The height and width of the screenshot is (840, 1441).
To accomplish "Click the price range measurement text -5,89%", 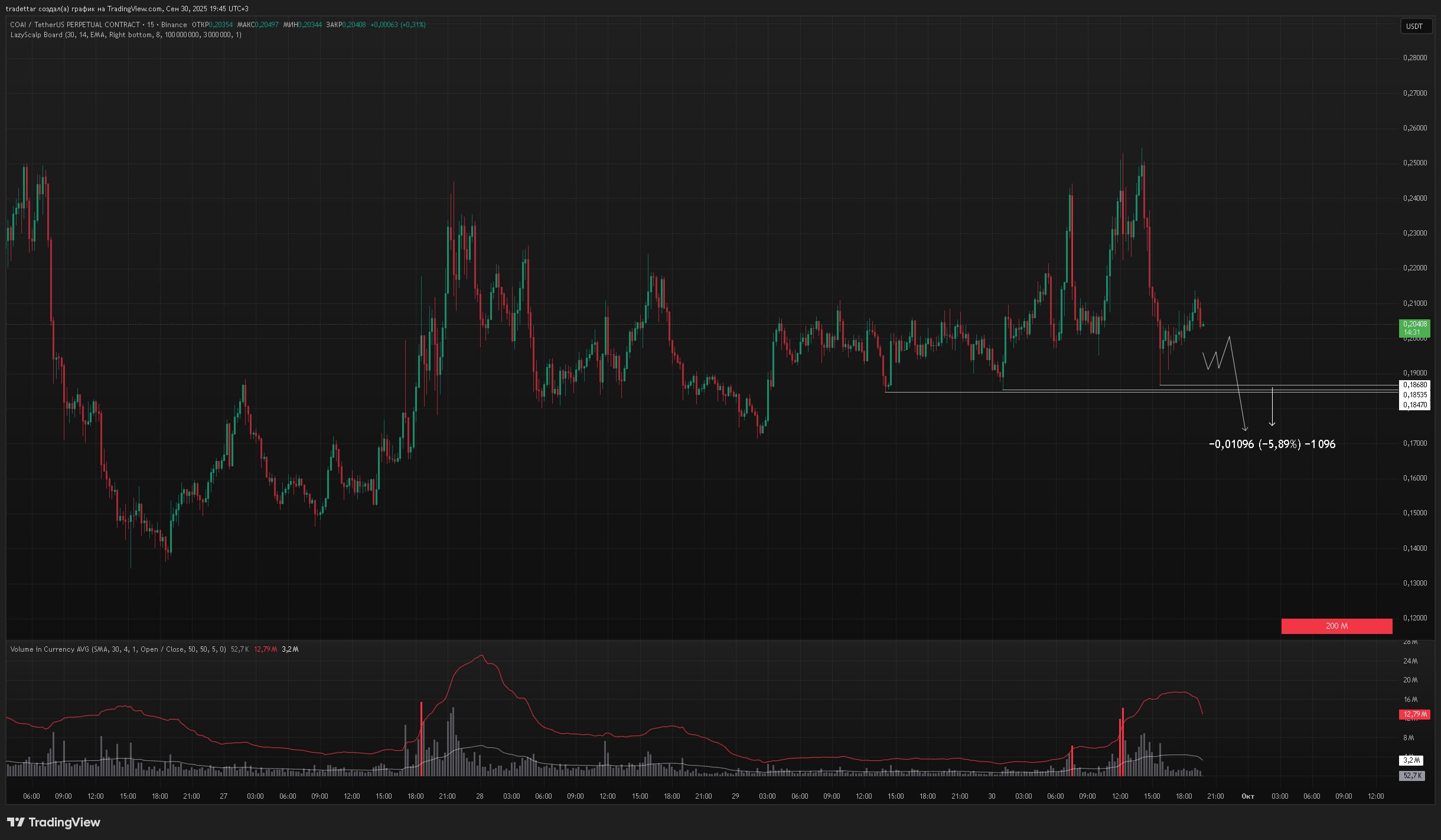I will tap(1279, 444).
